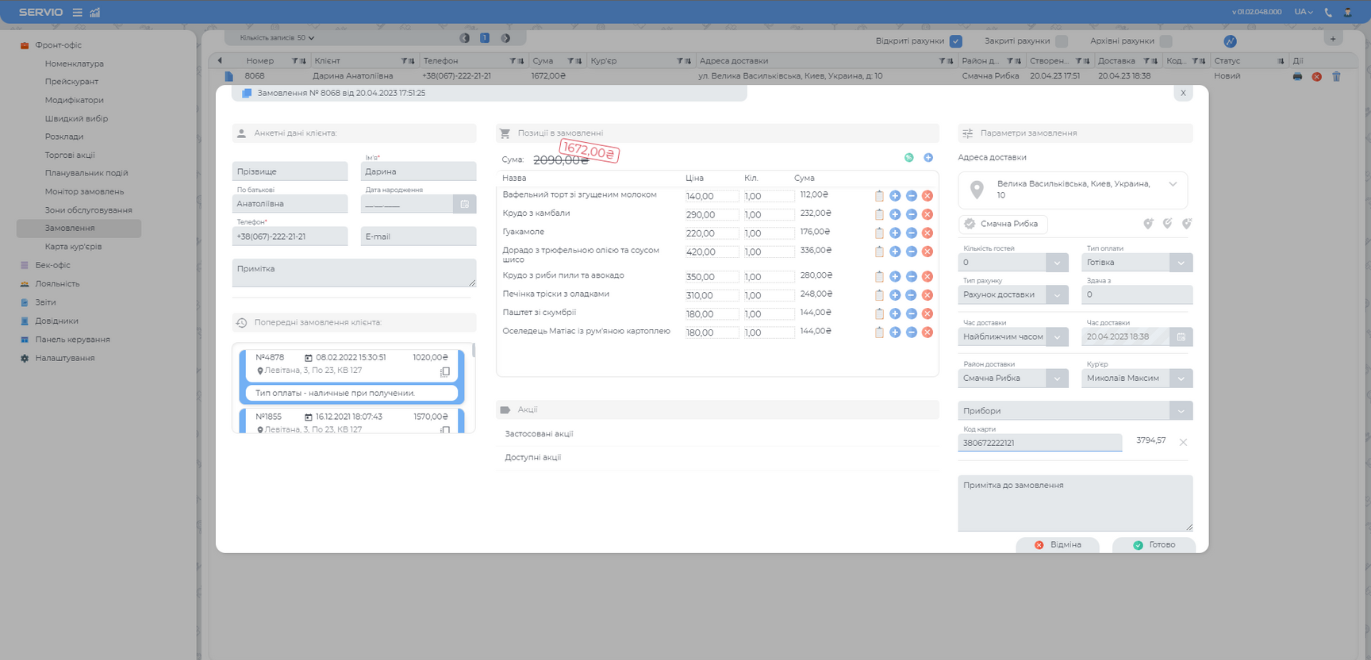Viewport: 1371px width, 660px height.
Task: Increase the quantity of Крудо з риби пили
Action: tap(895, 277)
